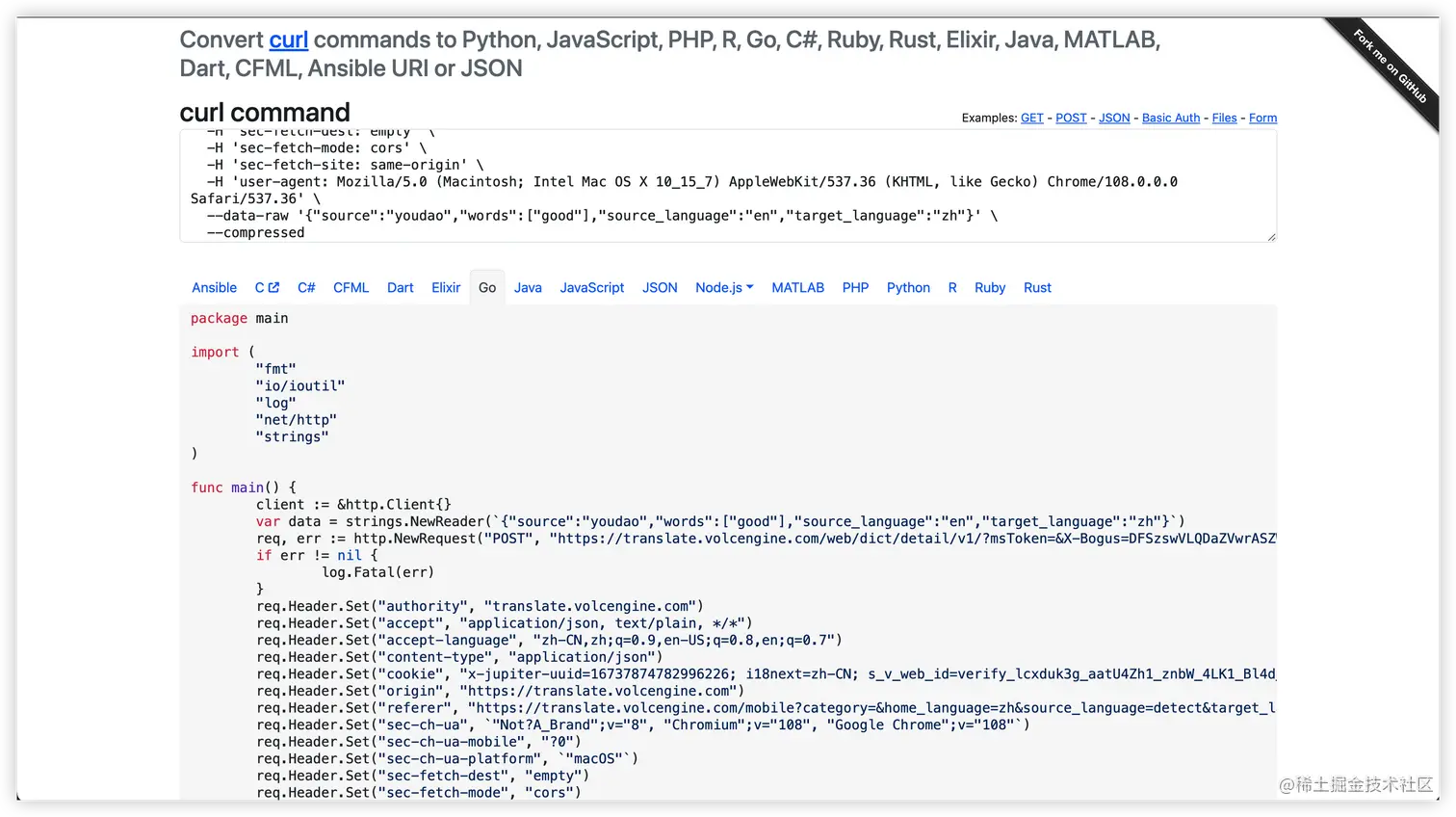This screenshot has height=817, width=1456.
Task: Select the Elixir tab
Action: pos(446,287)
